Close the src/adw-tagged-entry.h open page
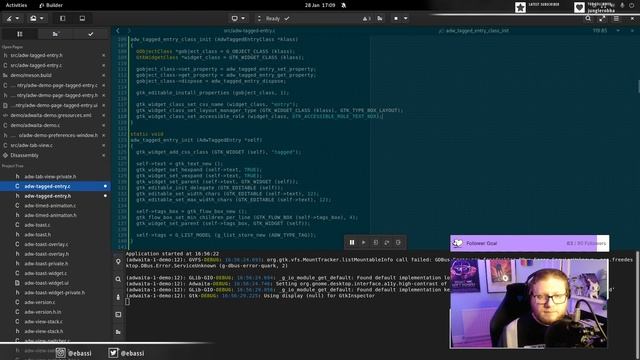640x360 pixels. click(x=104, y=55)
